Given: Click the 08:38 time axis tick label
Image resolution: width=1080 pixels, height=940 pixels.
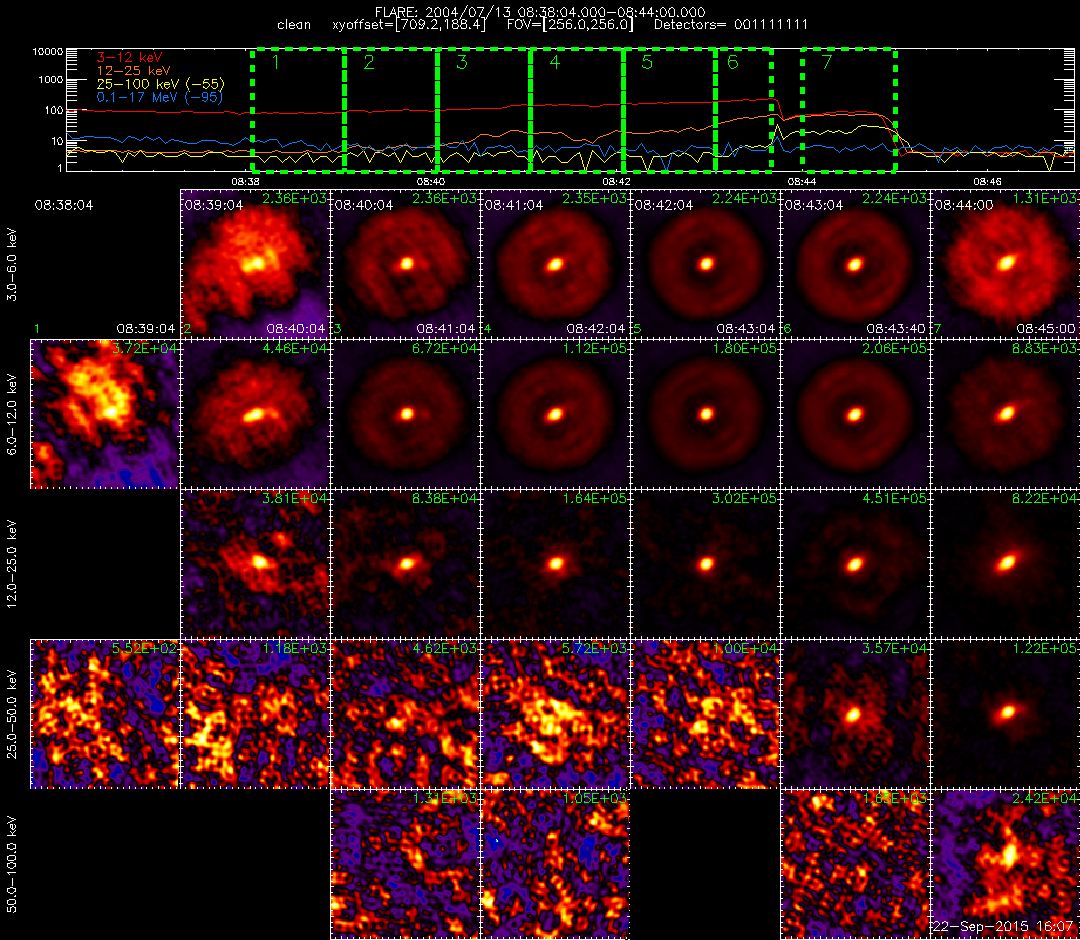Looking at the screenshot, I should (x=245, y=181).
